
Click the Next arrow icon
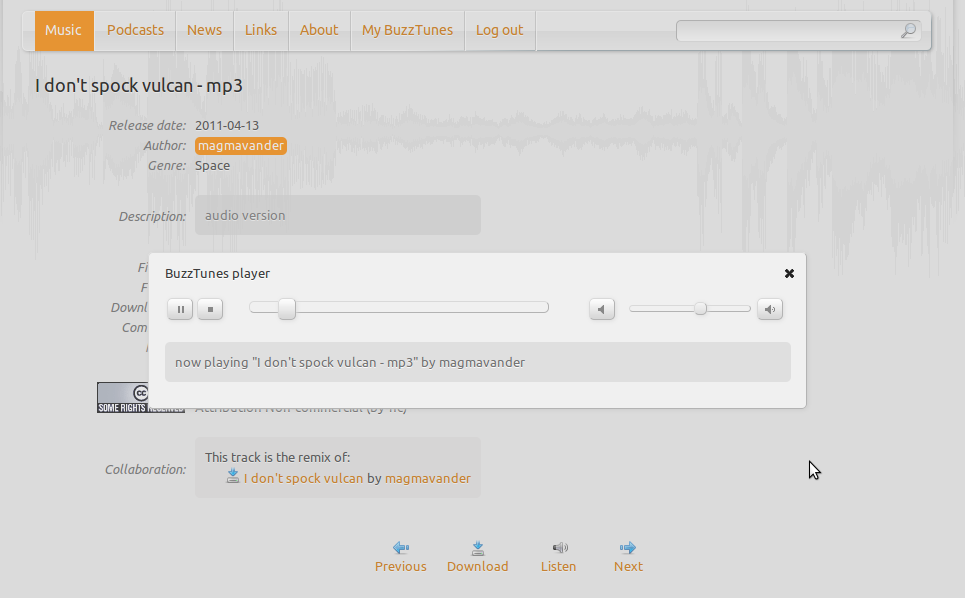click(x=628, y=548)
